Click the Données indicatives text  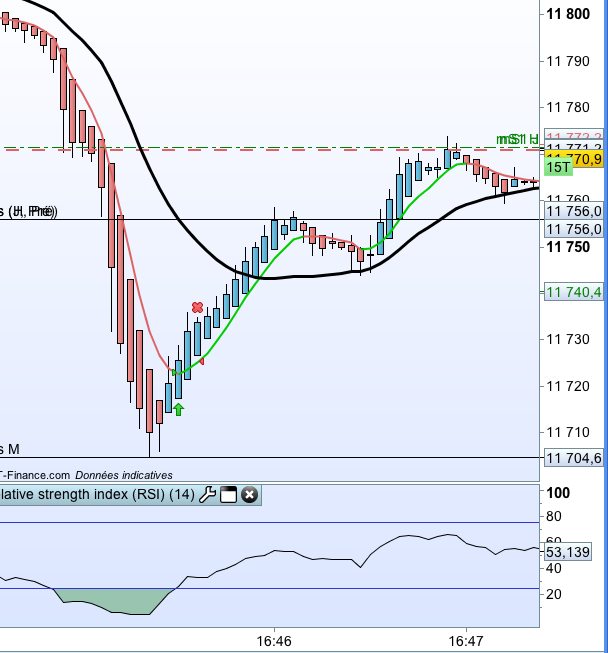click(x=124, y=475)
